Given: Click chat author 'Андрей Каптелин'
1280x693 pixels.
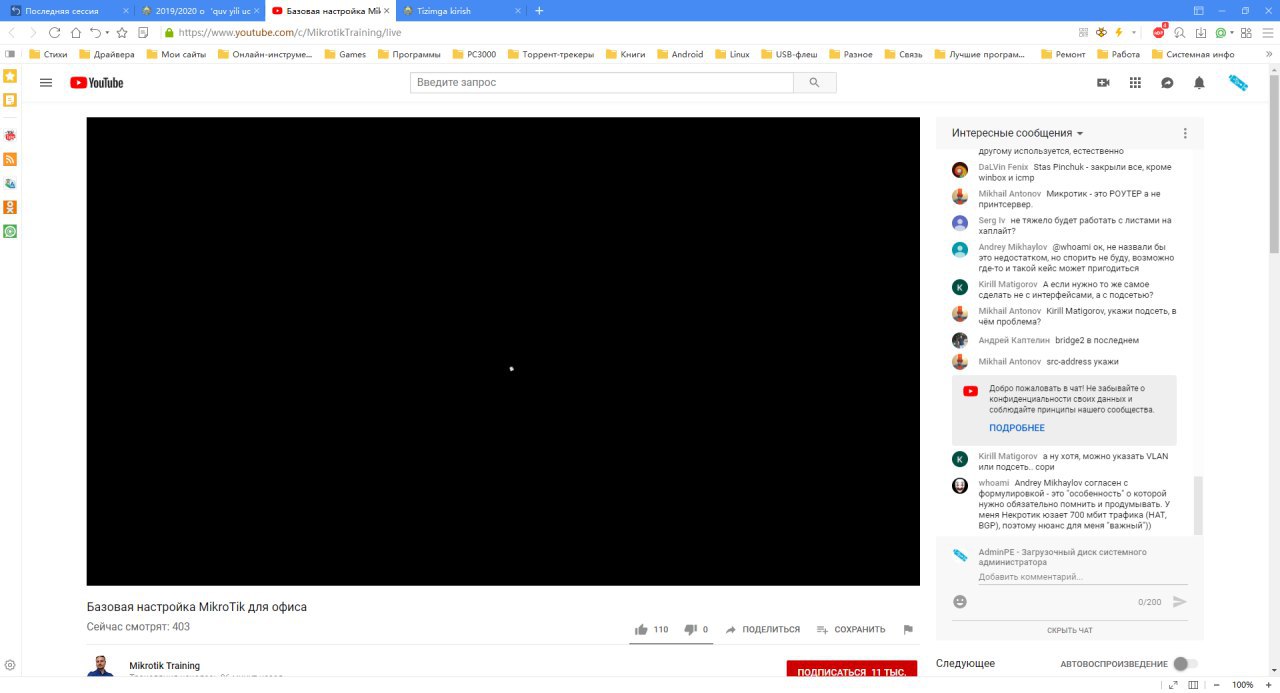Looking at the screenshot, I should tap(1013, 341).
